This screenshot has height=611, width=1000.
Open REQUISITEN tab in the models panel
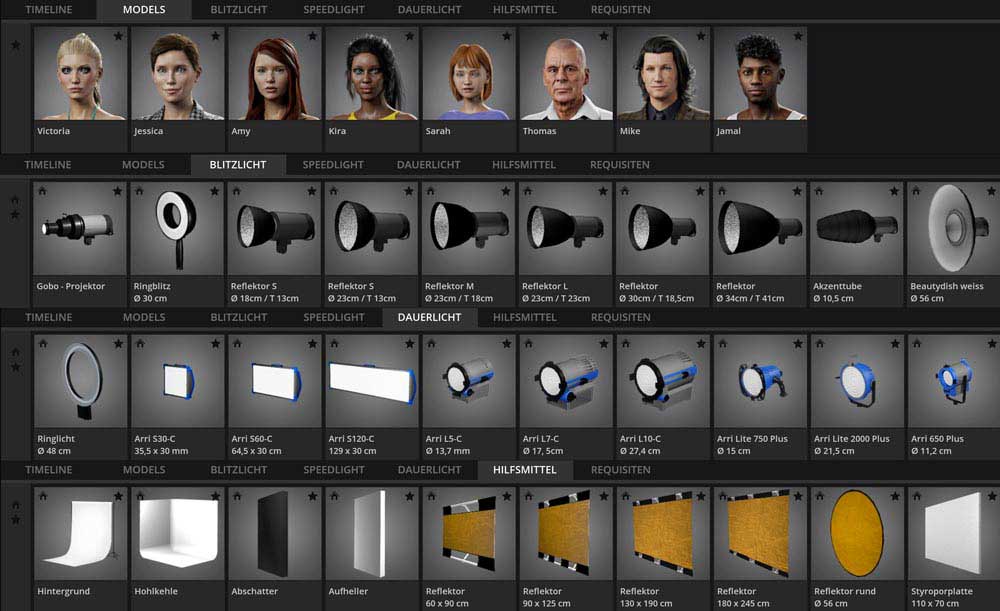621,10
